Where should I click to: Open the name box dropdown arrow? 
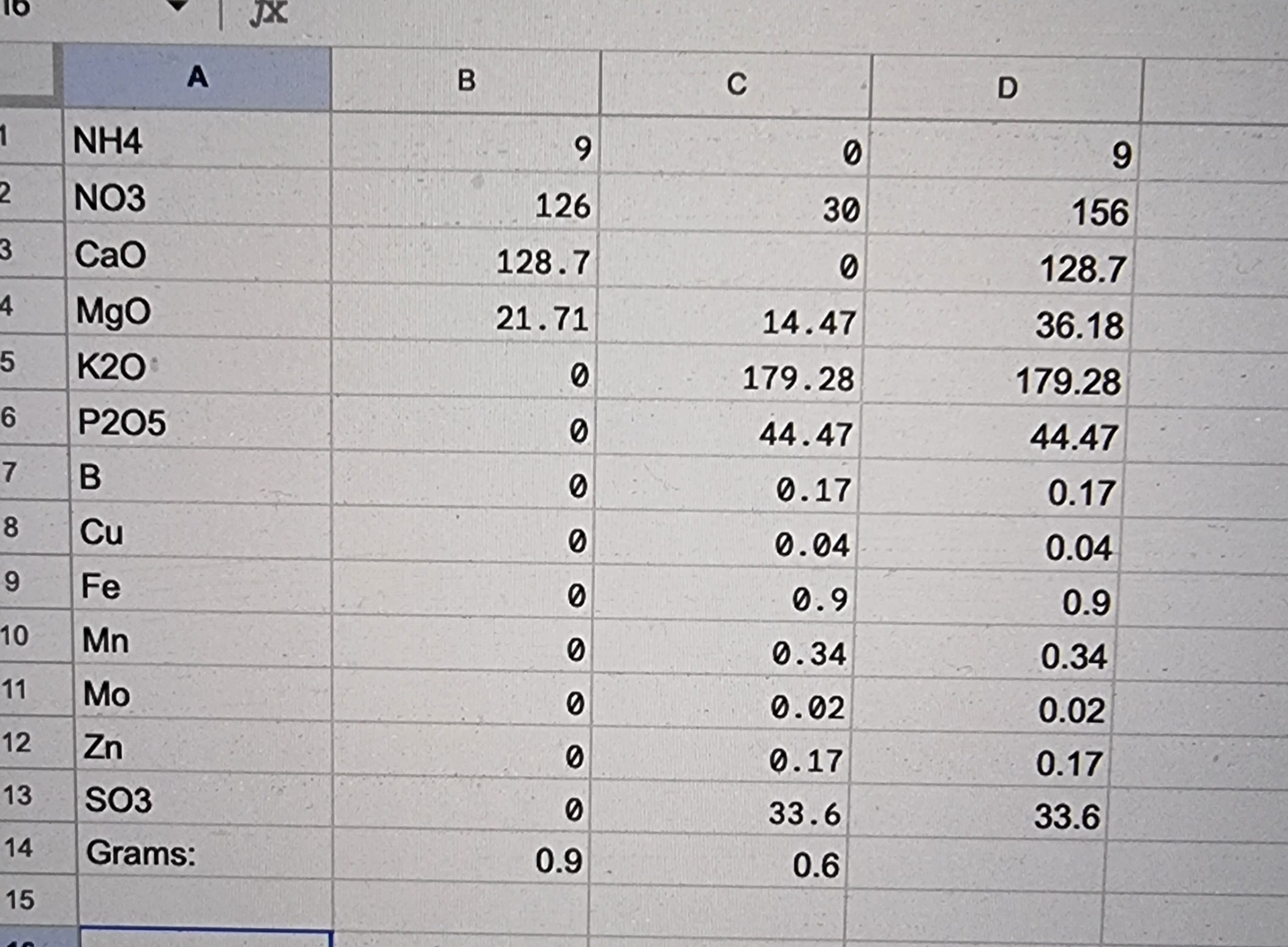coord(178,6)
